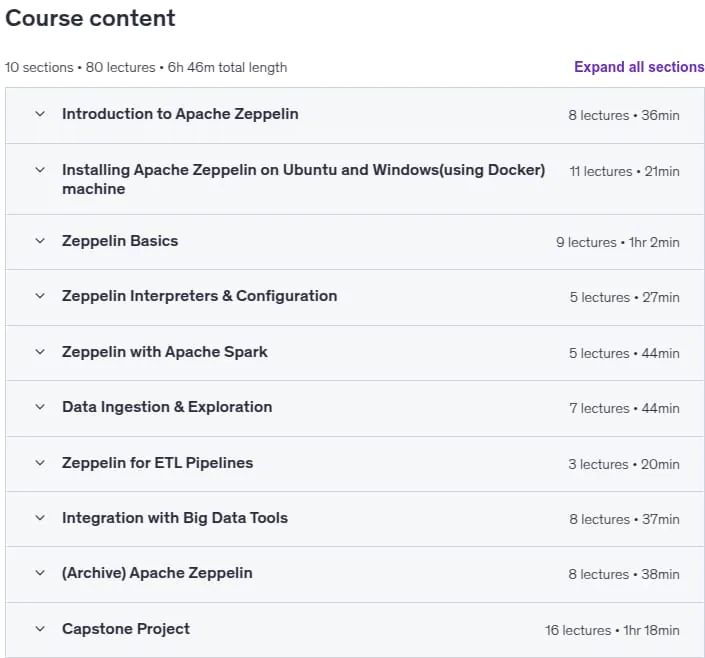Click the 9 lectures • 1hr 2min label

pos(618,242)
